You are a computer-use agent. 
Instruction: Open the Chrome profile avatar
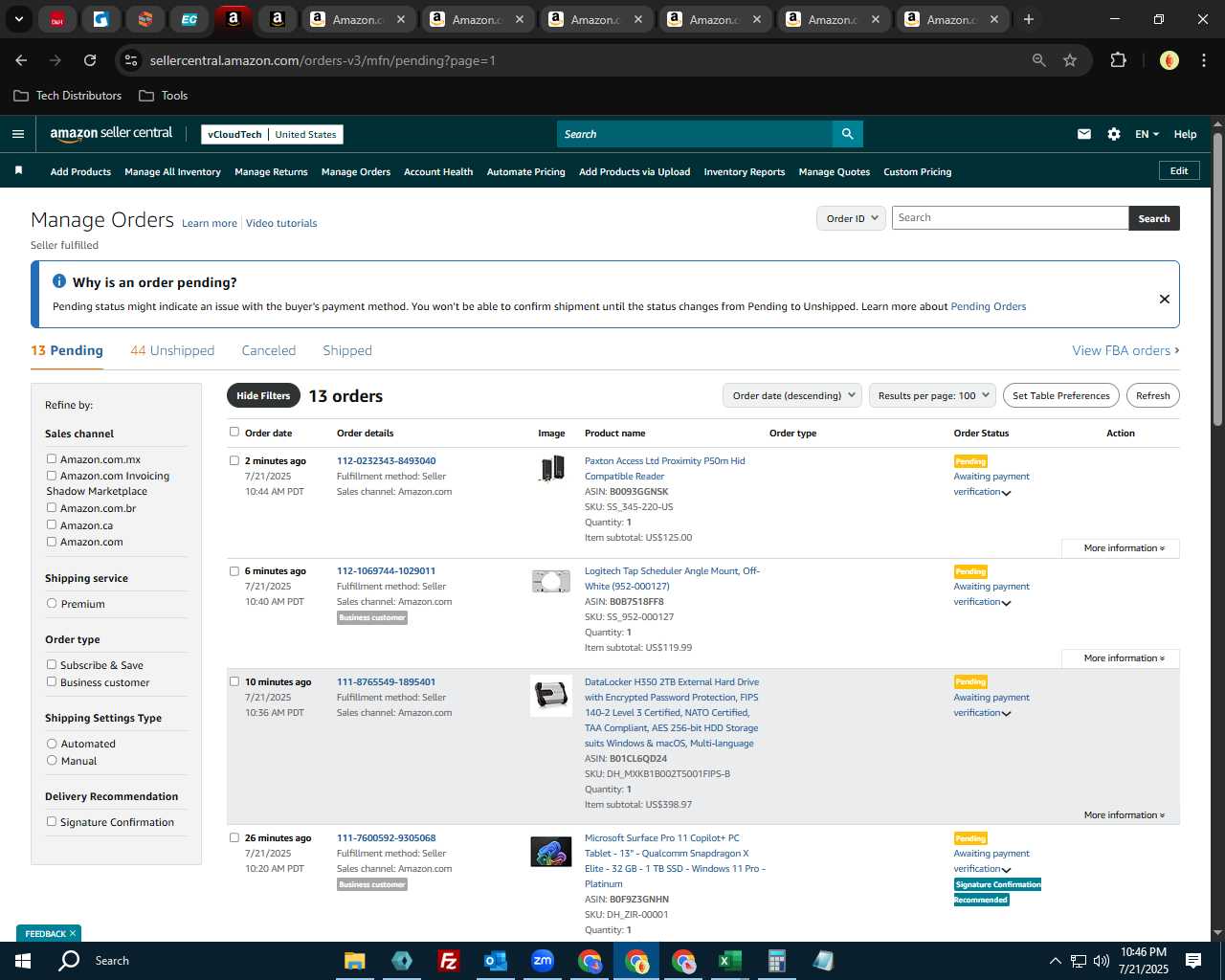(x=1169, y=60)
